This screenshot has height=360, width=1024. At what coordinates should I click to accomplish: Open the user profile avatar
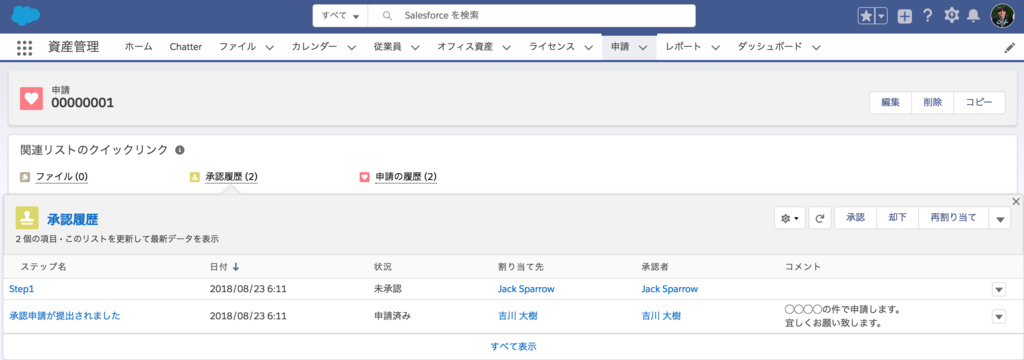point(1002,16)
